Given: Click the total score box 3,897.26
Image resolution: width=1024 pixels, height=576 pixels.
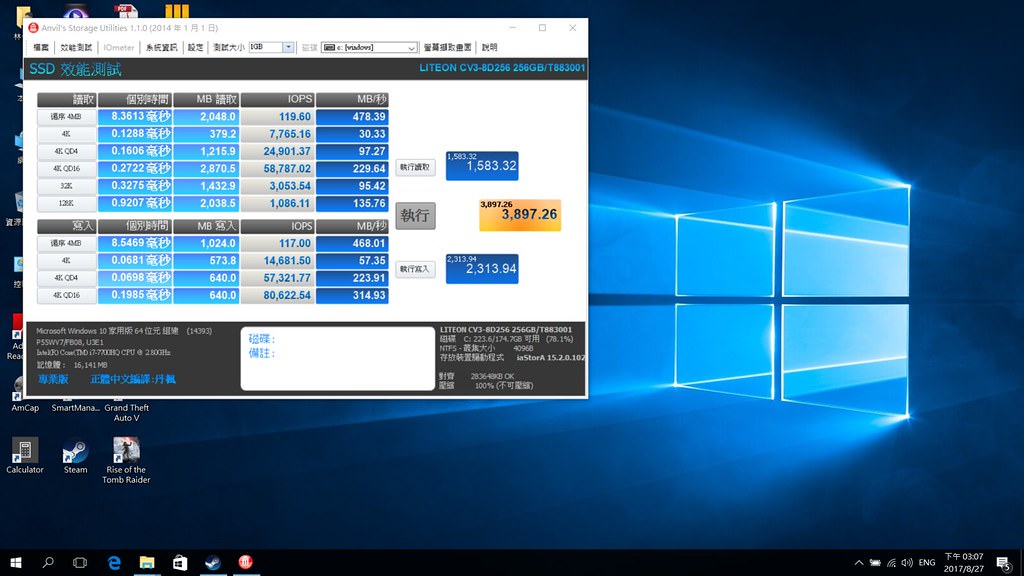Looking at the screenshot, I should tap(520, 215).
